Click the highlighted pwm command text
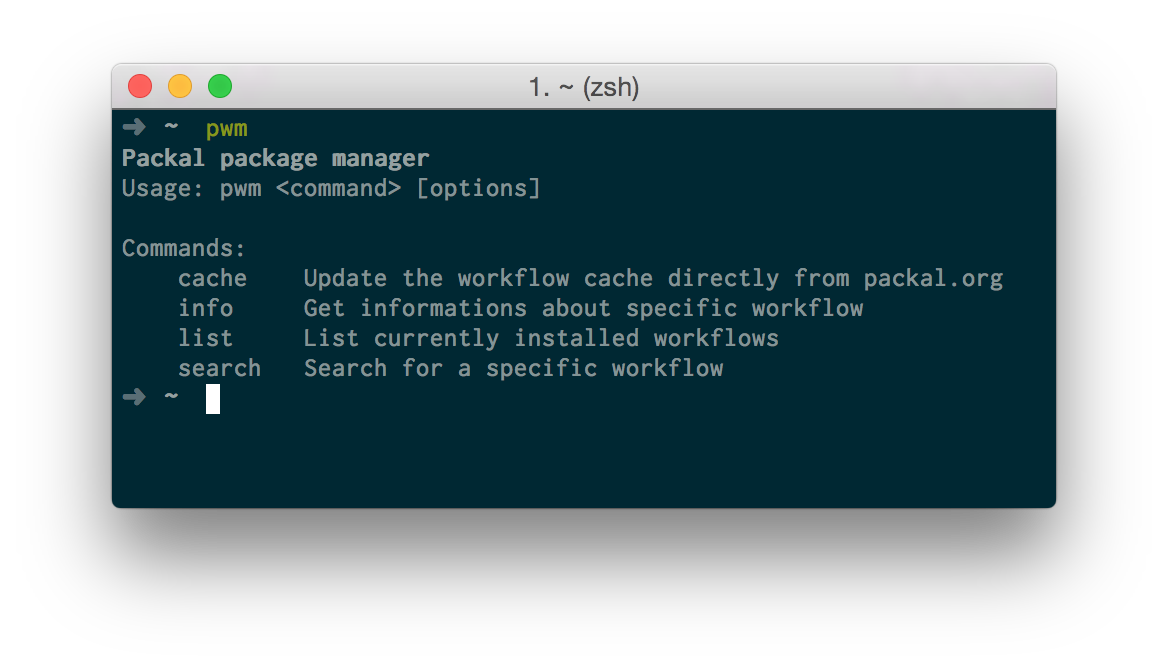Screen dimensions: 1168x668 pos(227,128)
